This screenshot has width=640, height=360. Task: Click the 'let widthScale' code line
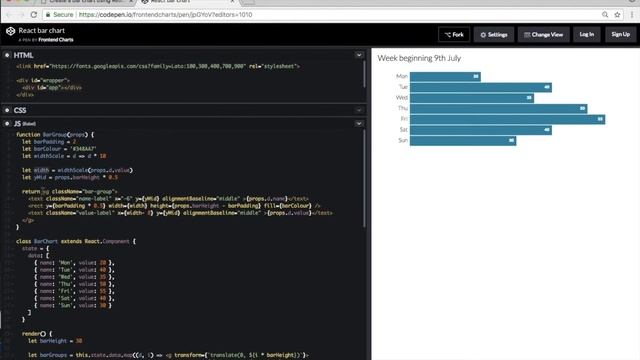tap(64, 156)
